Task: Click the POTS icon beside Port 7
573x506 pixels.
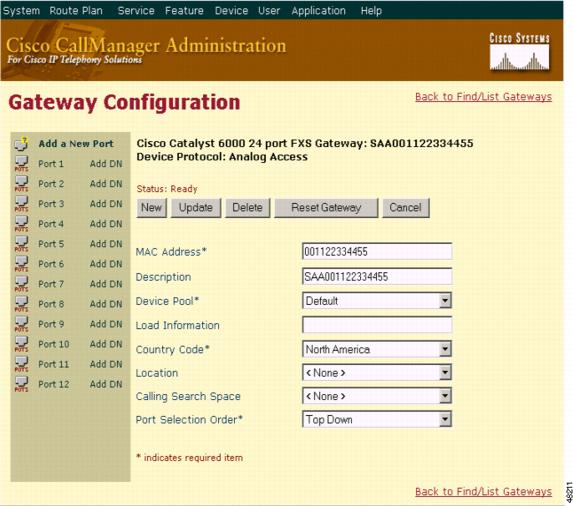Action: (x=21, y=284)
